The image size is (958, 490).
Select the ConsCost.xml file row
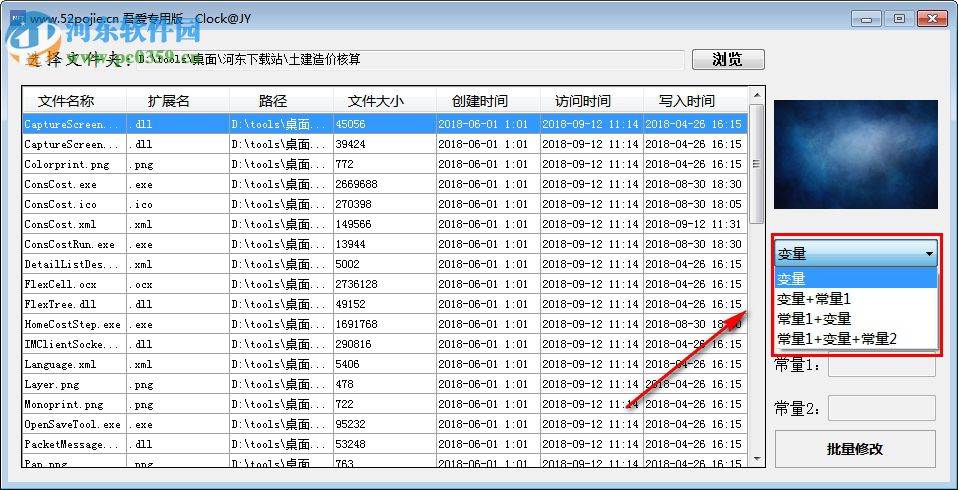pos(385,224)
